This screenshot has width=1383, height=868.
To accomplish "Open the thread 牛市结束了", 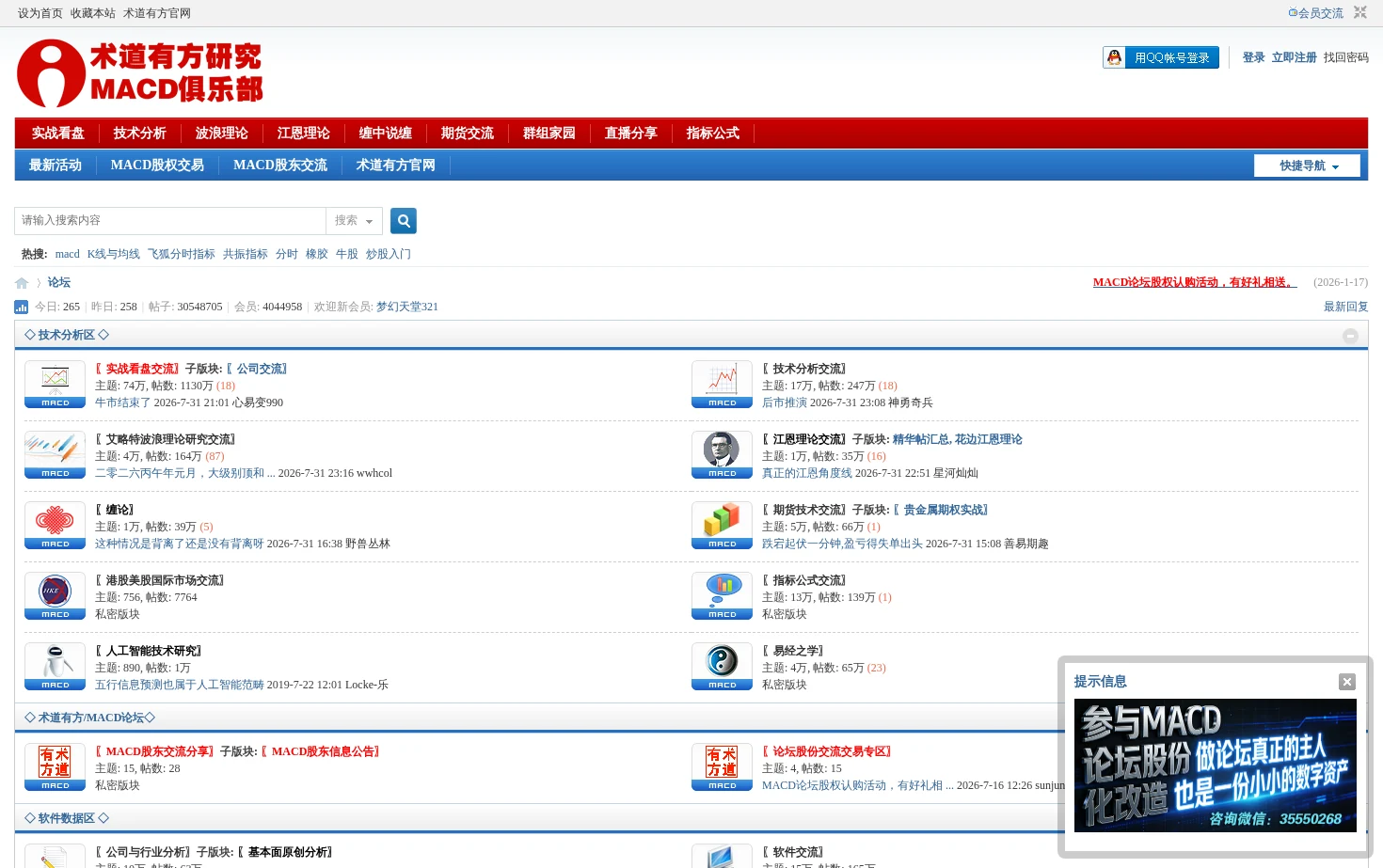I will [123, 402].
